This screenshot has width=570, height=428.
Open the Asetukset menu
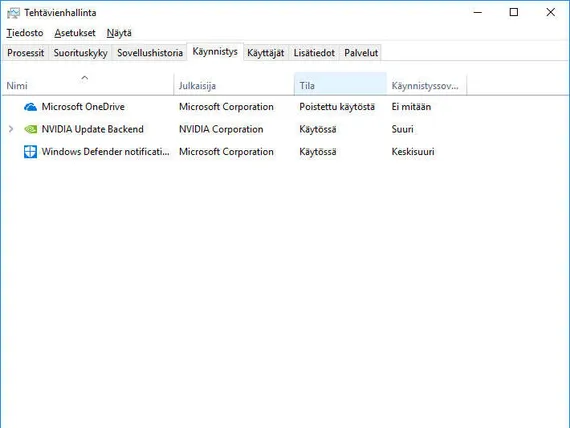[75, 33]
